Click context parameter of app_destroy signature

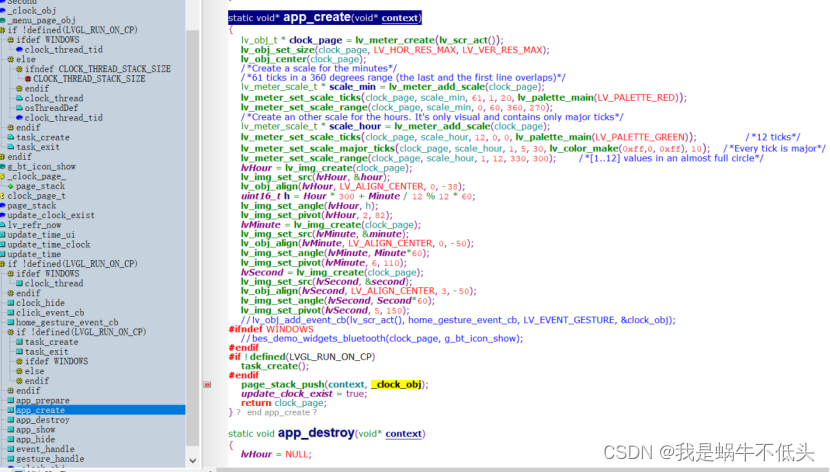[404, 434]
